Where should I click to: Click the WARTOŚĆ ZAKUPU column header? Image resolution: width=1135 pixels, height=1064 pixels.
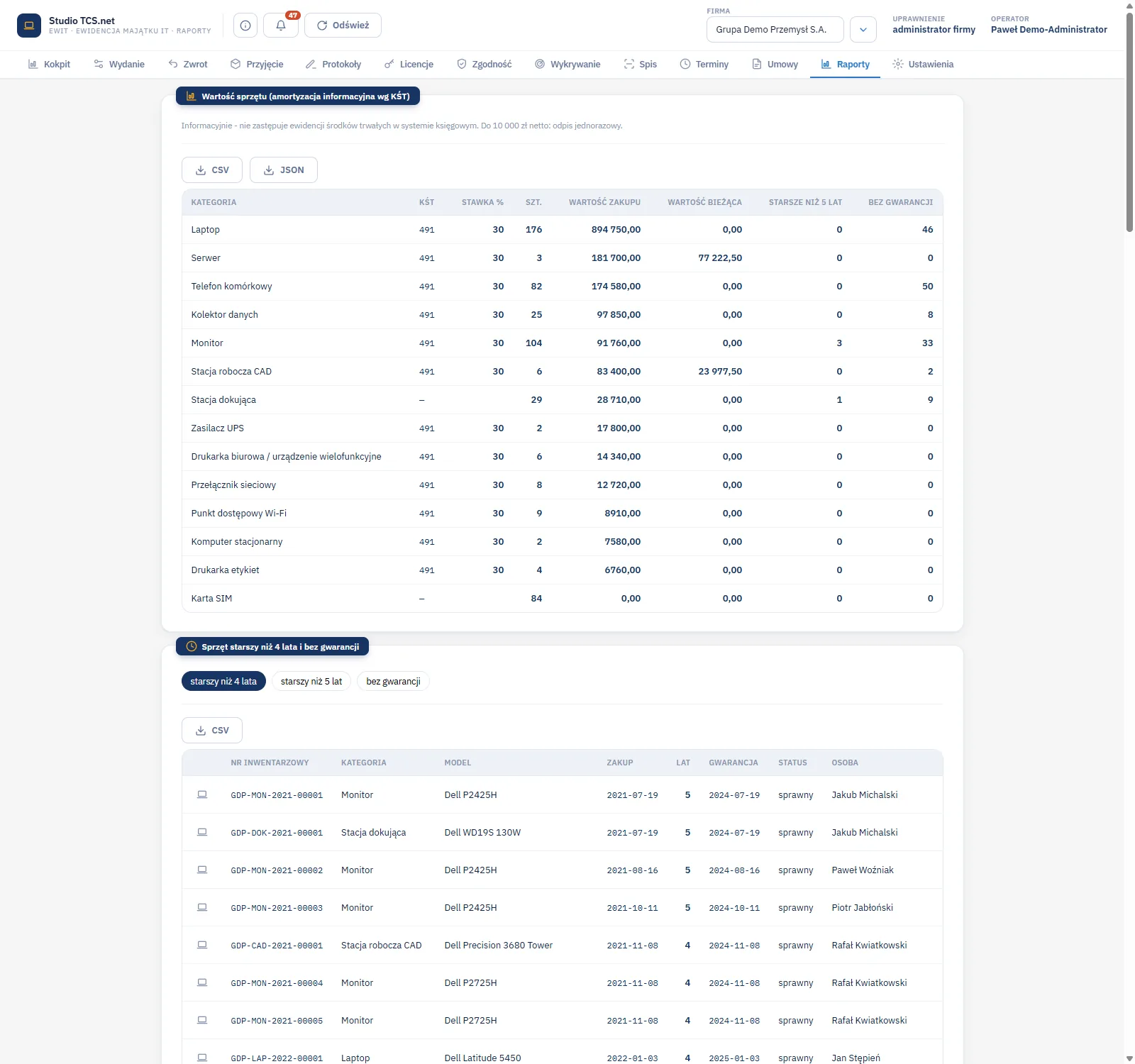point(604,203)
